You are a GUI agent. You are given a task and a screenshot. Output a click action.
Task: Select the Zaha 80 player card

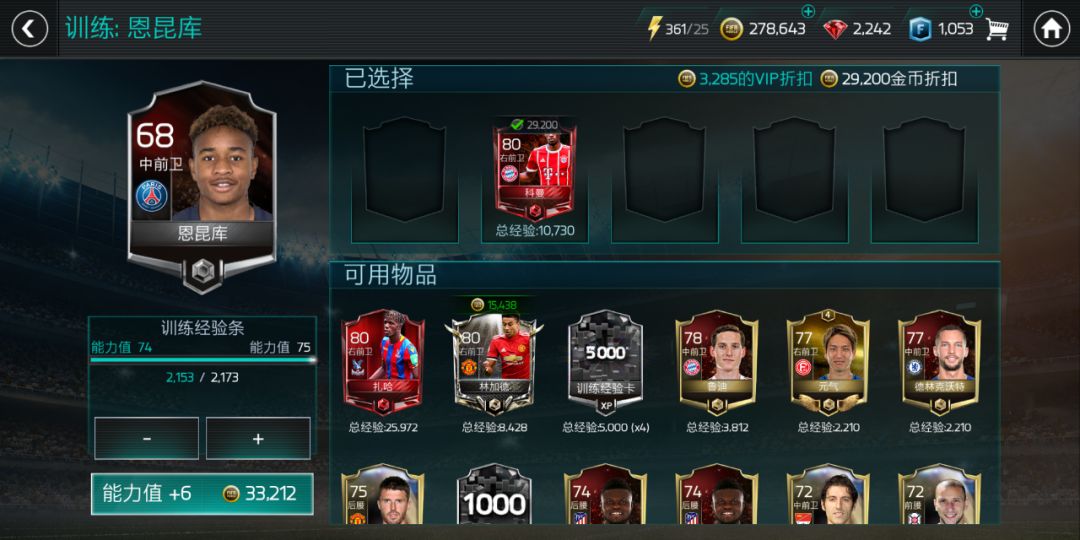click(383, 362)
